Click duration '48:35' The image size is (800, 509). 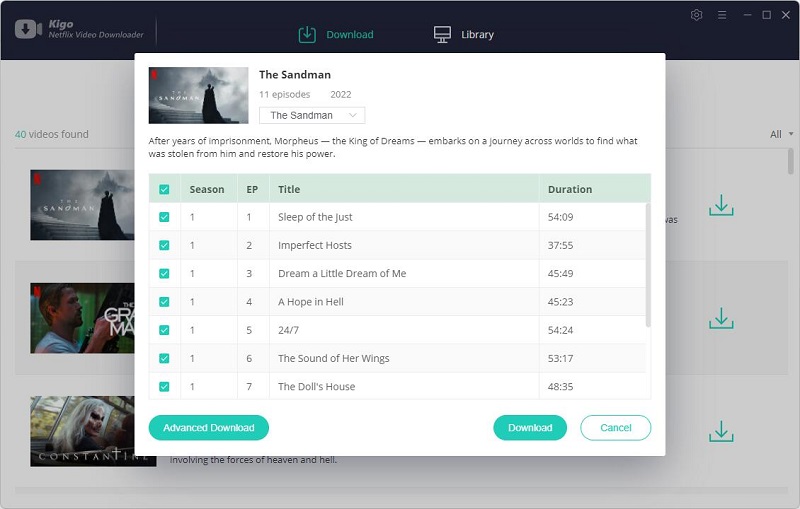coord(560,387)
